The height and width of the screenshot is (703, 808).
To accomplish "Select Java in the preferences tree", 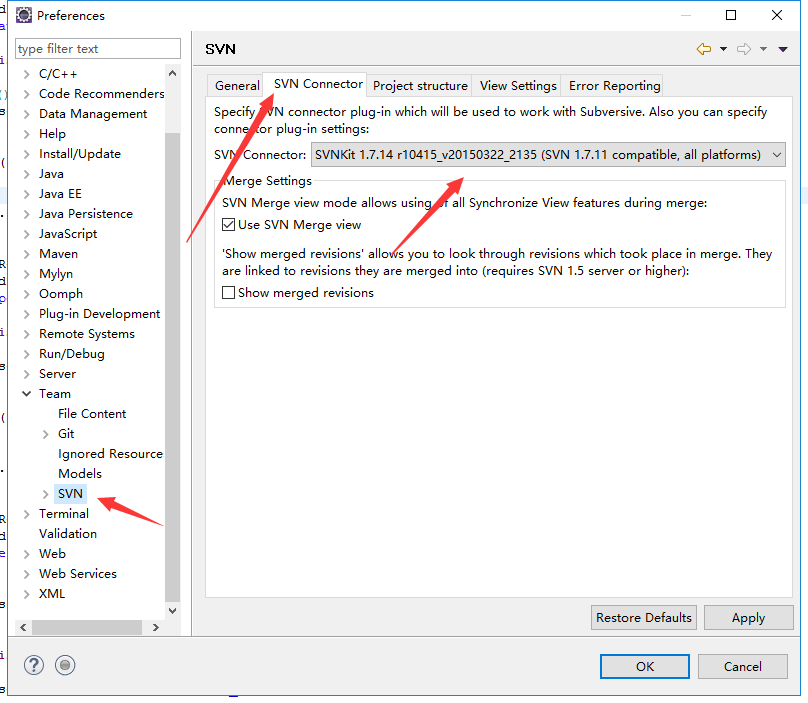I will [51, 174].
